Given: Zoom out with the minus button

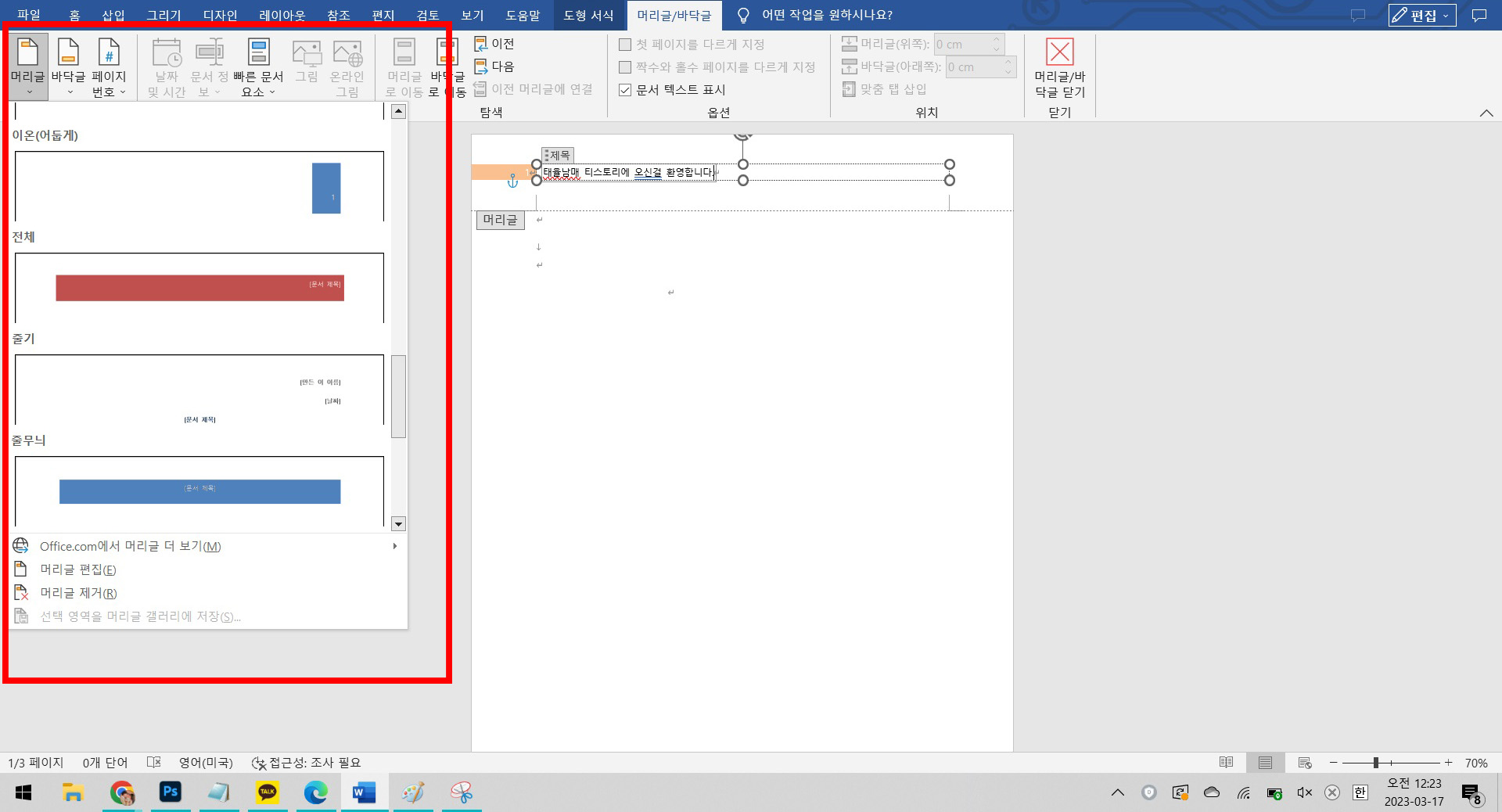Looking at the screenshot, I should tap(1334, 763).
